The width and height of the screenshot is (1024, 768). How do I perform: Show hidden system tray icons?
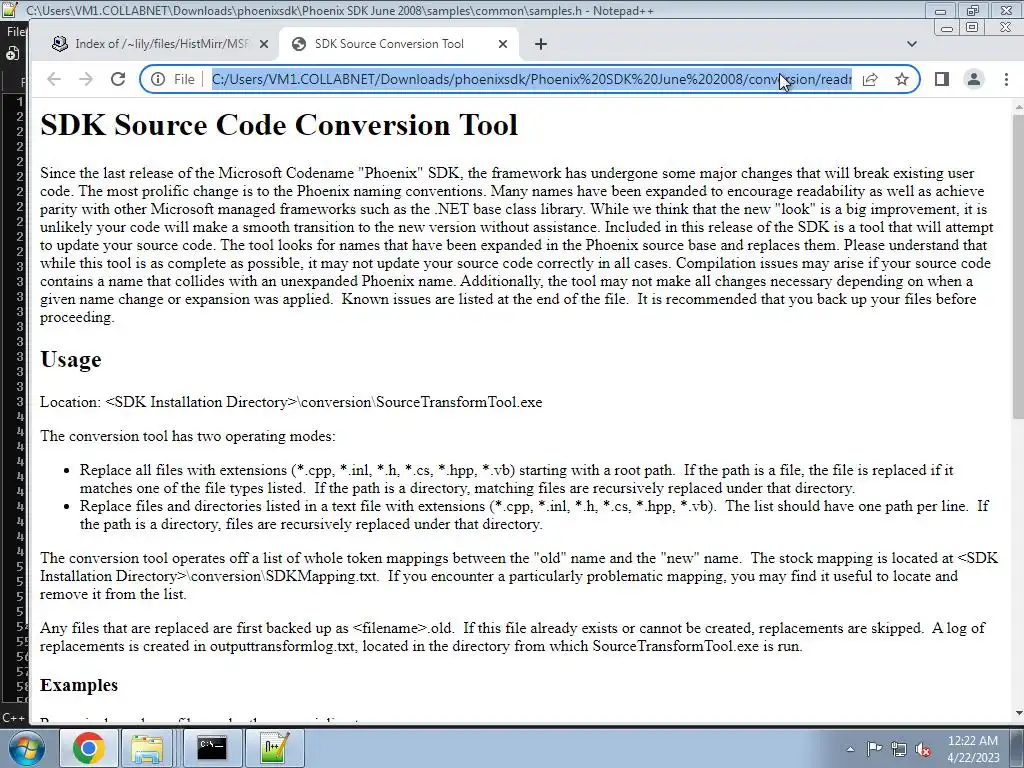(850, 749)
